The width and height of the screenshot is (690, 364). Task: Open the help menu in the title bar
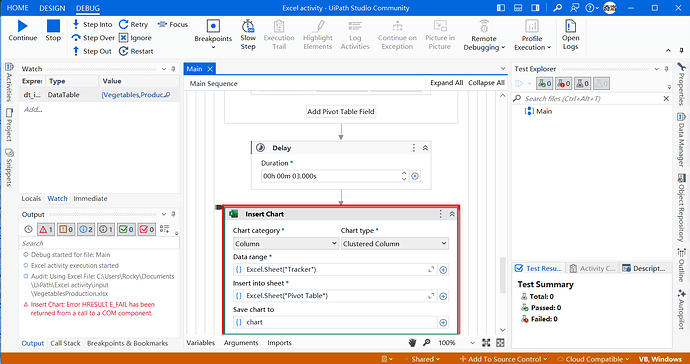pos(592,8)
